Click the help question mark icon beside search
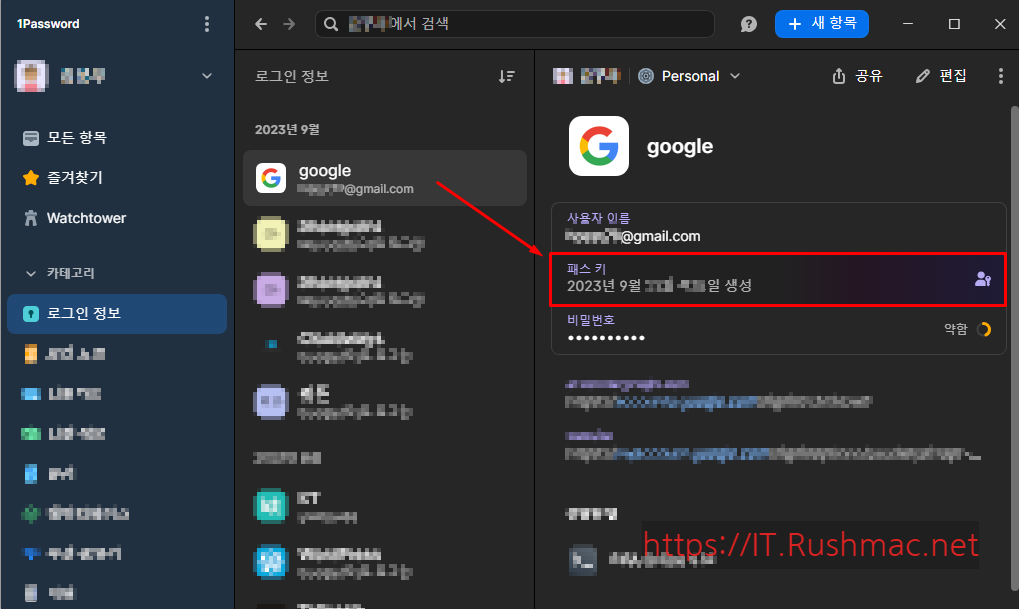The image size is (1019, 609). coord(748,23)
